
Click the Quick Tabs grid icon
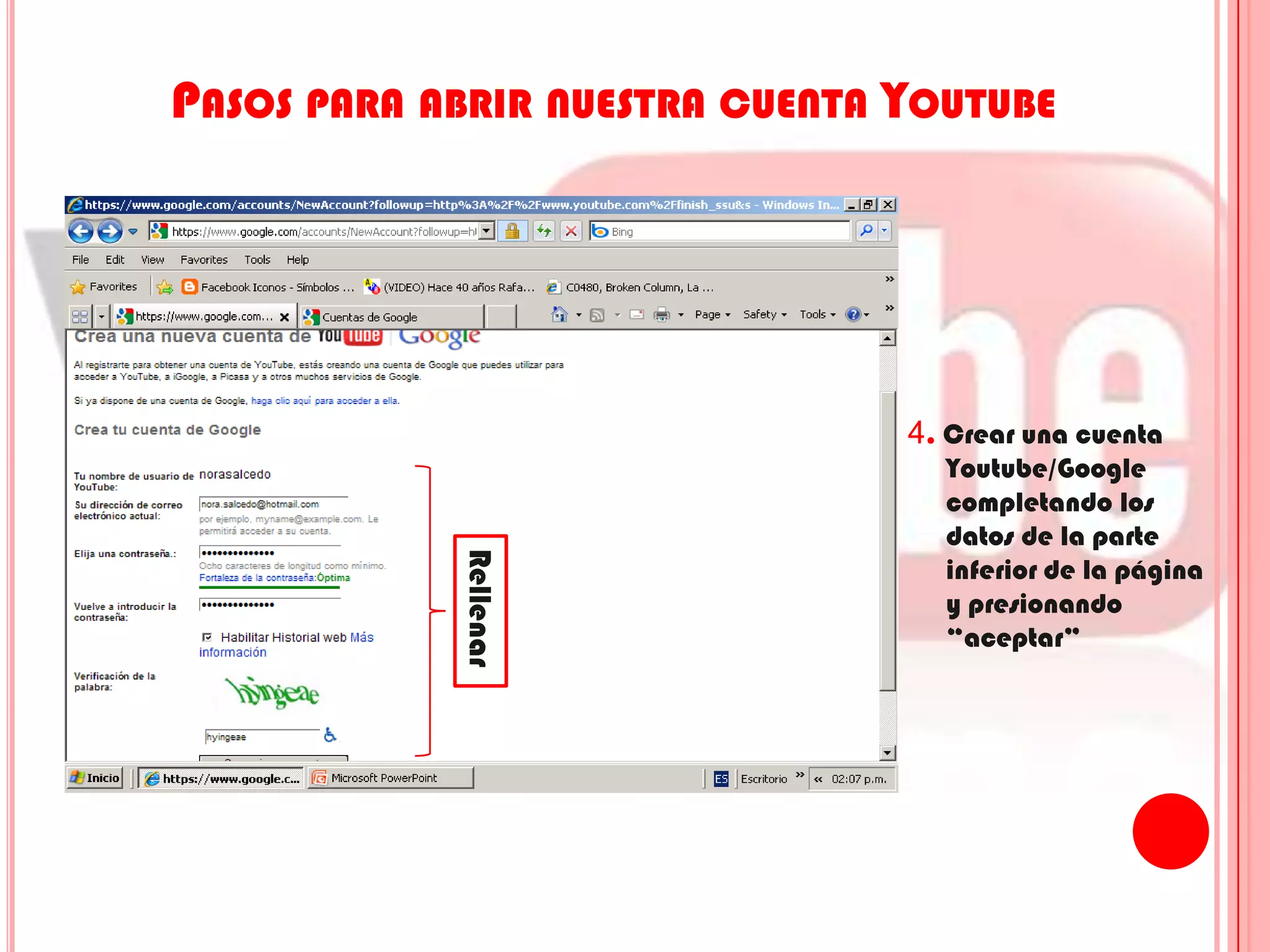click(x=80, y=317)
